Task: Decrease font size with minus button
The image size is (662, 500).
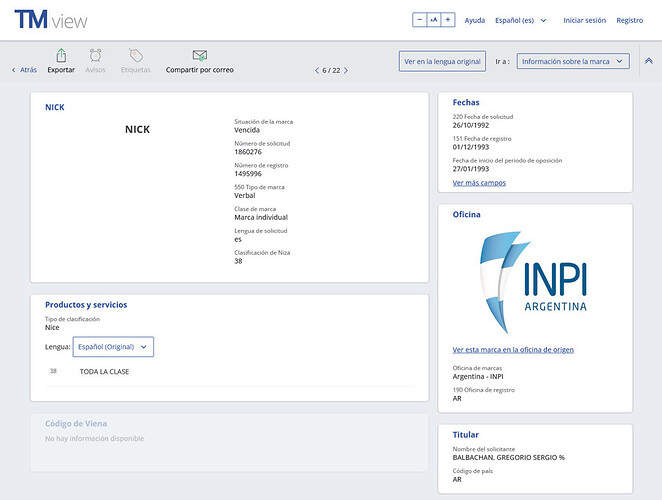Action: point(419,20)
